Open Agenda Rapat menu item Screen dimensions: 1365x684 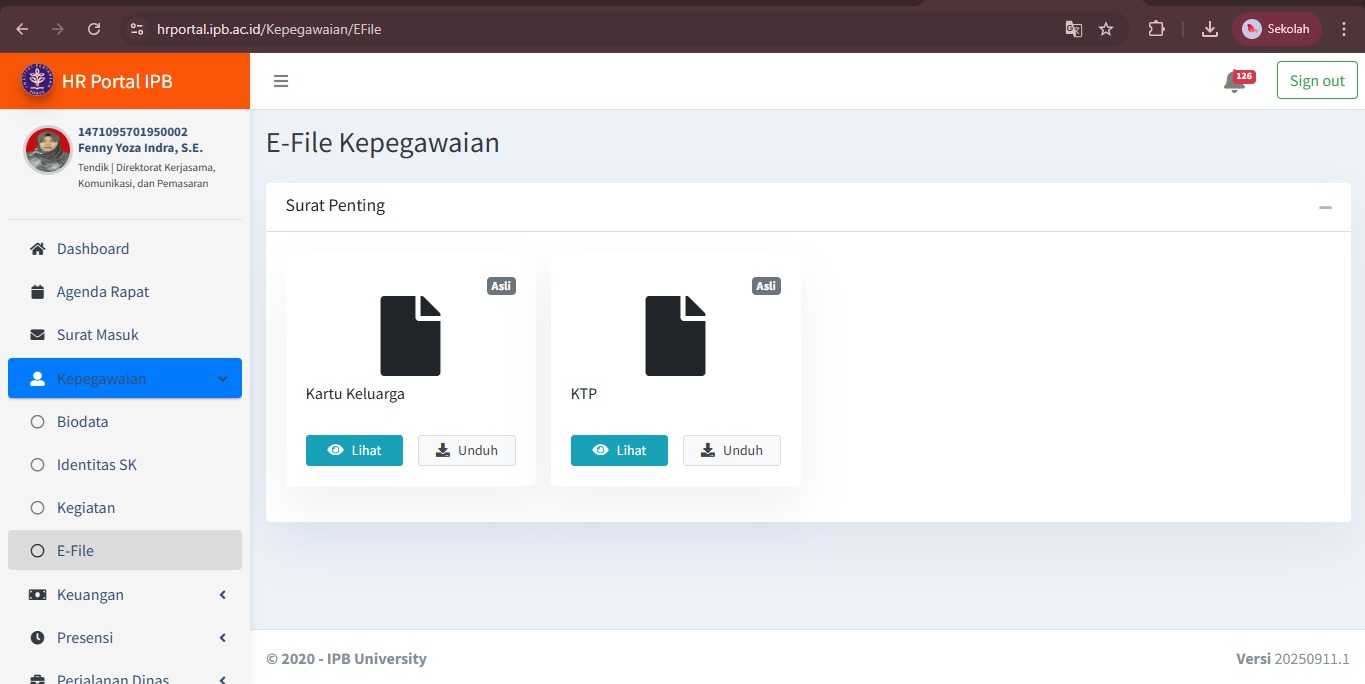coord(103,292)
